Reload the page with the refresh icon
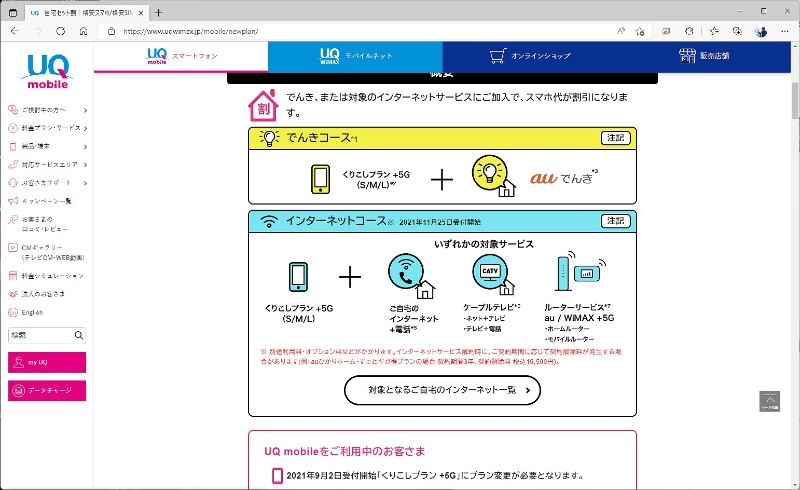Image resolution: width=800 pixels, height=490 pixels. click(x=60, y=31)
